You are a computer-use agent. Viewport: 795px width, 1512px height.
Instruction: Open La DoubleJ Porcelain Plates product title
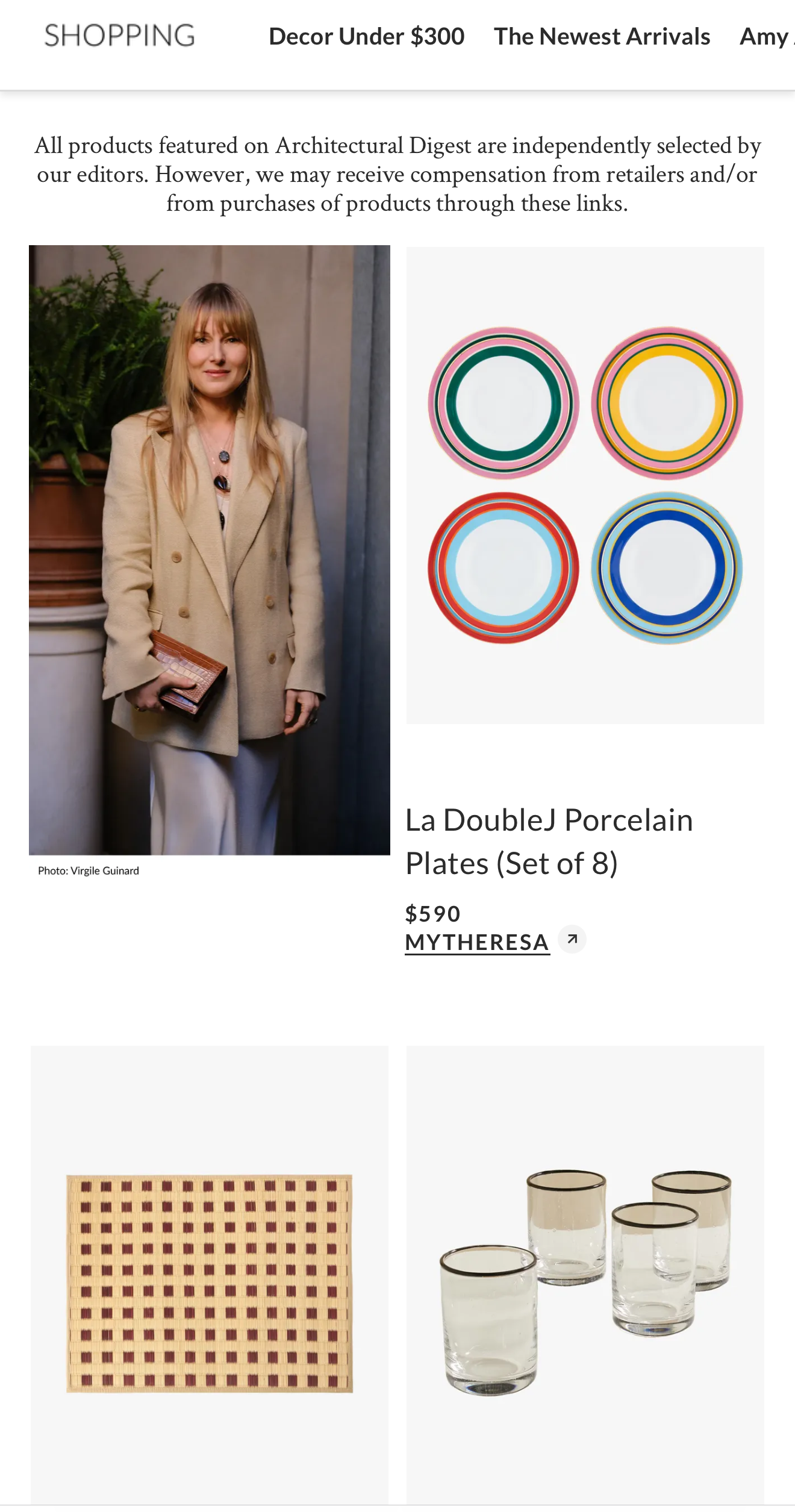pyautogui.click(x=549, y=842)
